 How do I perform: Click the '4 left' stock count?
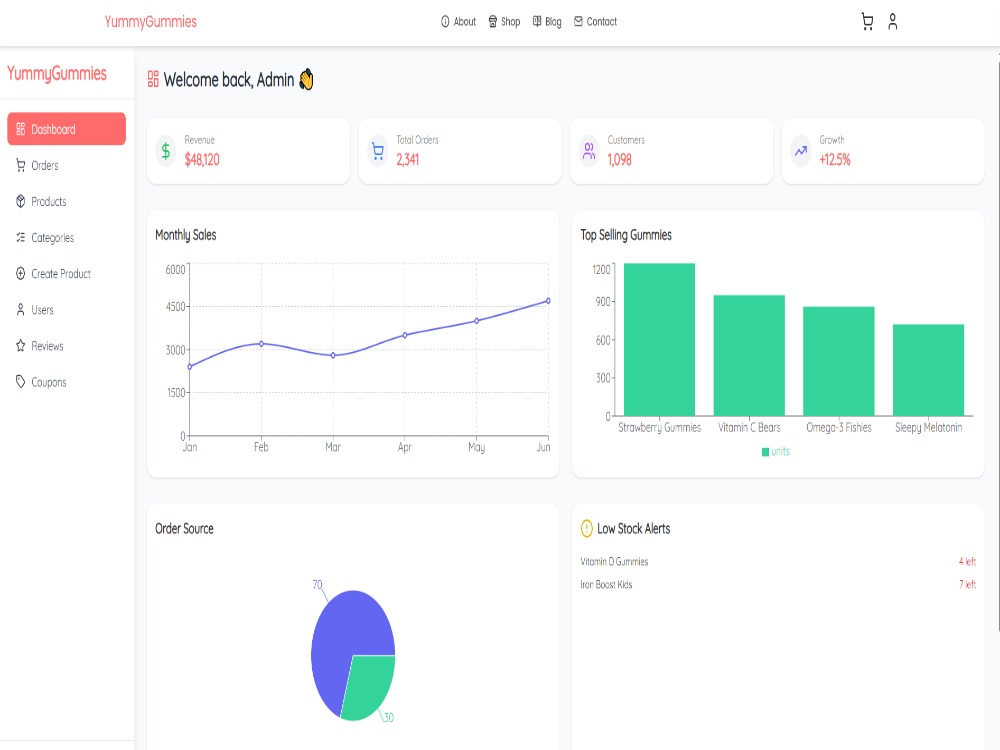click(x=967, y=562)
